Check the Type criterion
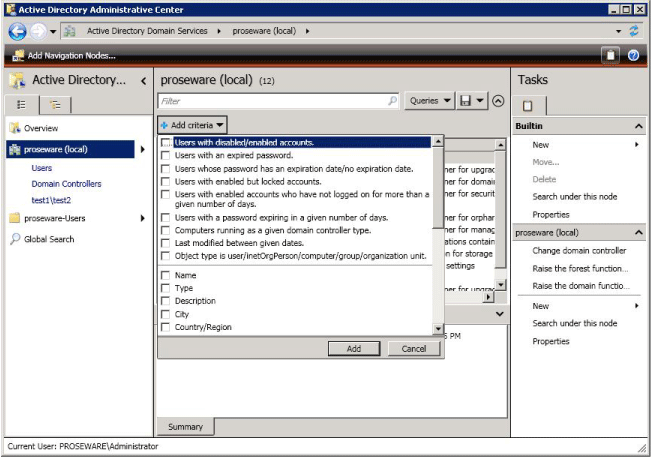 coord(165,288)
